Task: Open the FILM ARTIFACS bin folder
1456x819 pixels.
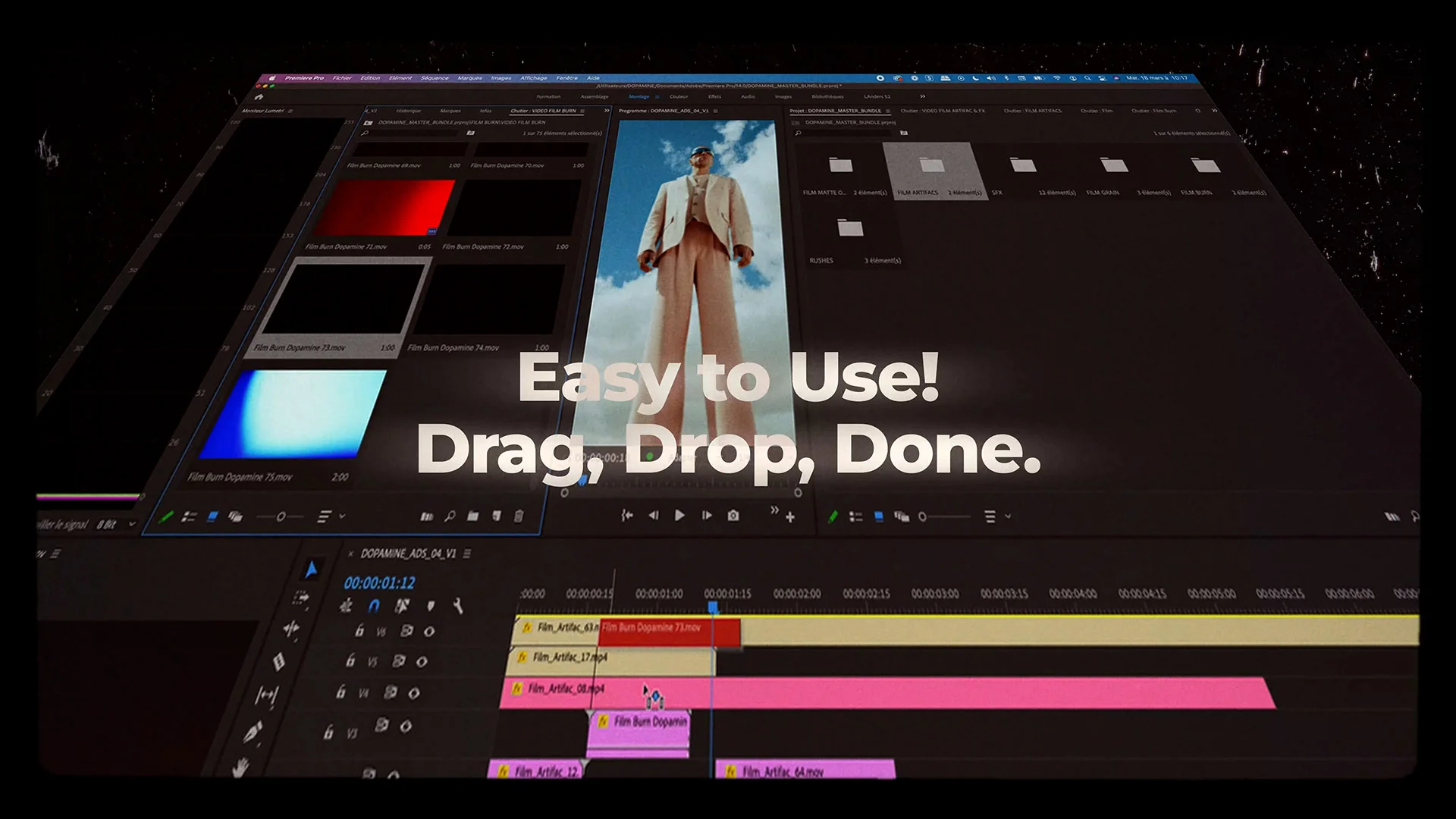Action: pyautogui.click(x=931, y=167)
